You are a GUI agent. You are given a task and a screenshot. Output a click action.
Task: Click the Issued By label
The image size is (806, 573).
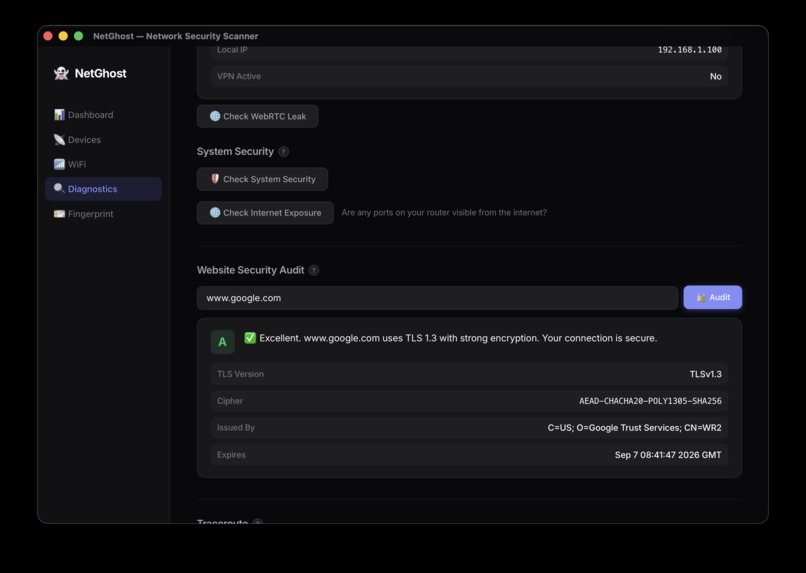[x=235, y=428]
